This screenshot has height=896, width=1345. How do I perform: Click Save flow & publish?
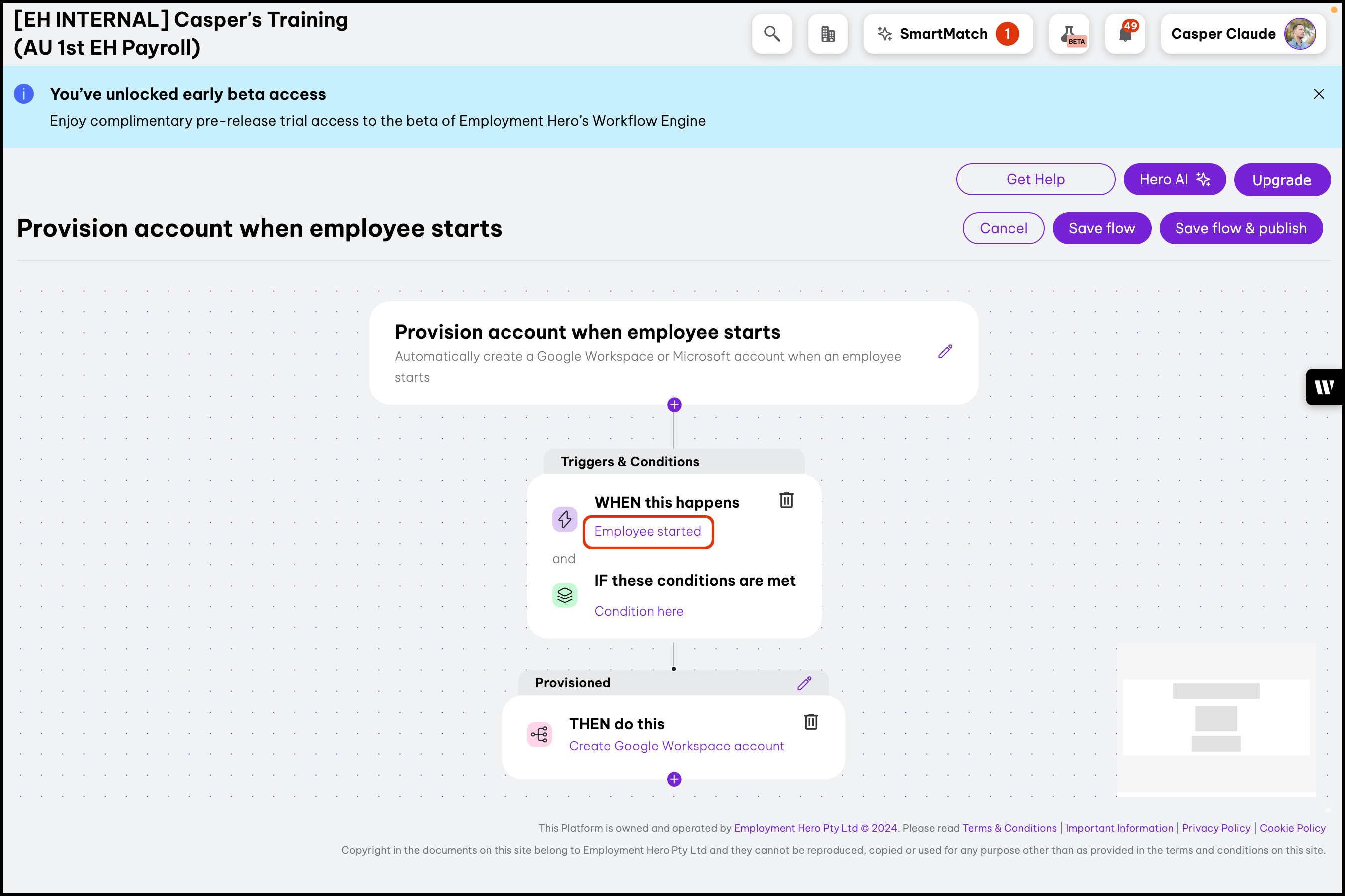coord(1240,229)
